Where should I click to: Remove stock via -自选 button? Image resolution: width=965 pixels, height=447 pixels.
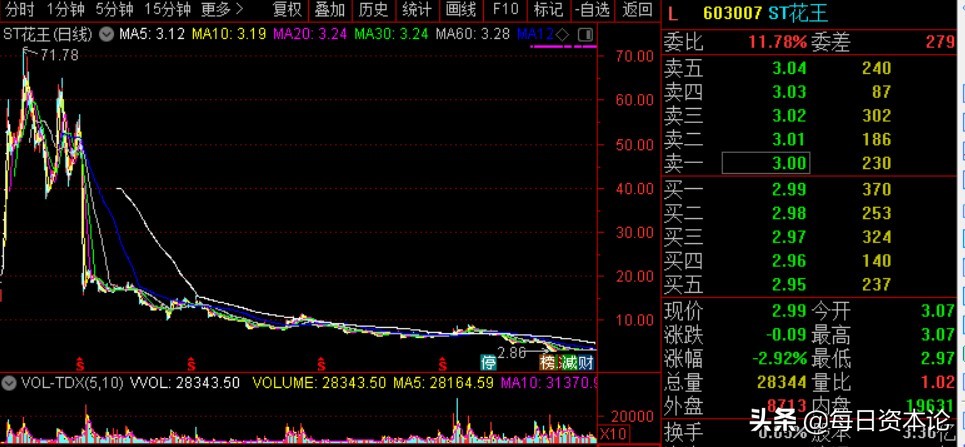tap(592, 9)
